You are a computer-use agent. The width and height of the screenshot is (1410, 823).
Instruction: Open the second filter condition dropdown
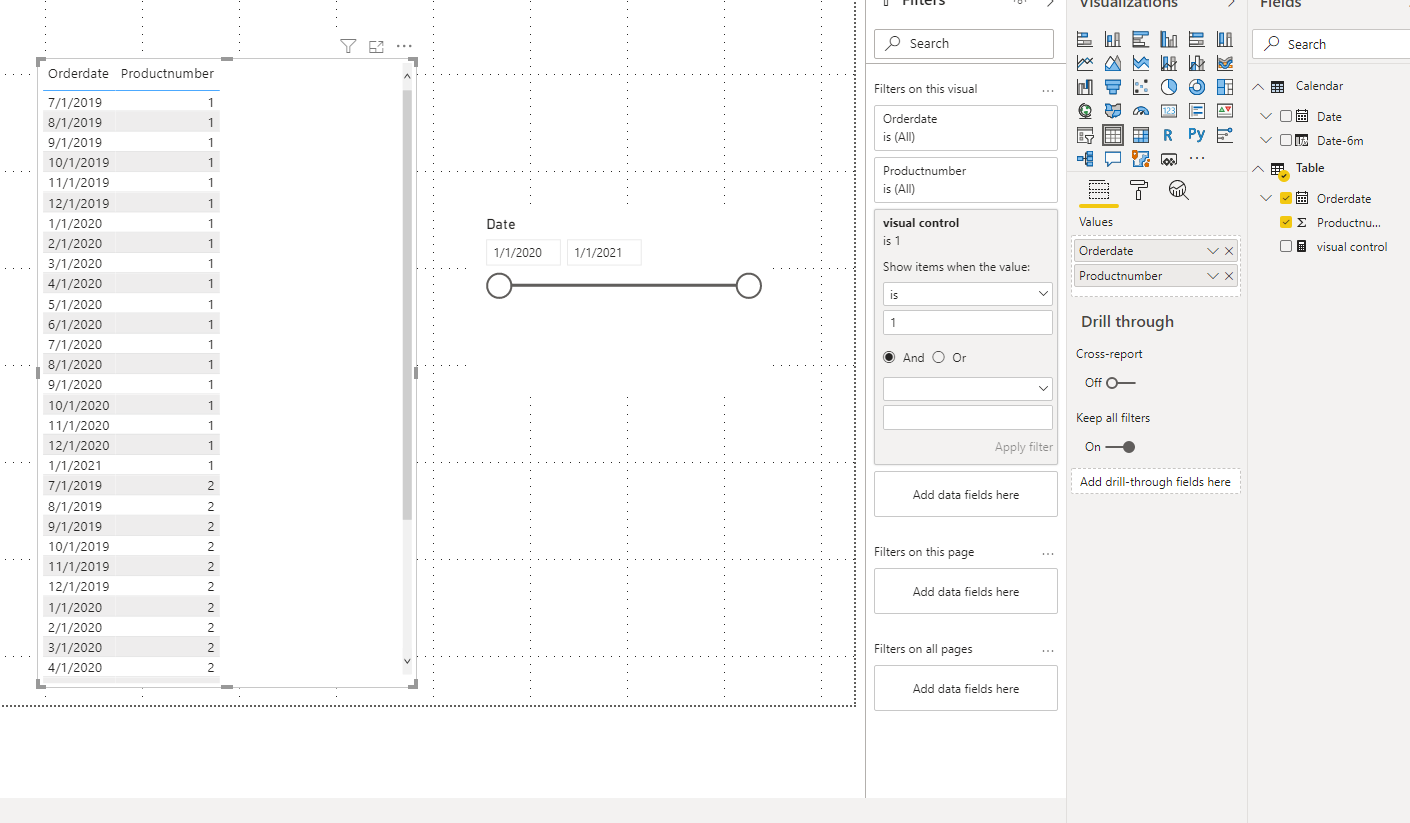coord(967,389)
